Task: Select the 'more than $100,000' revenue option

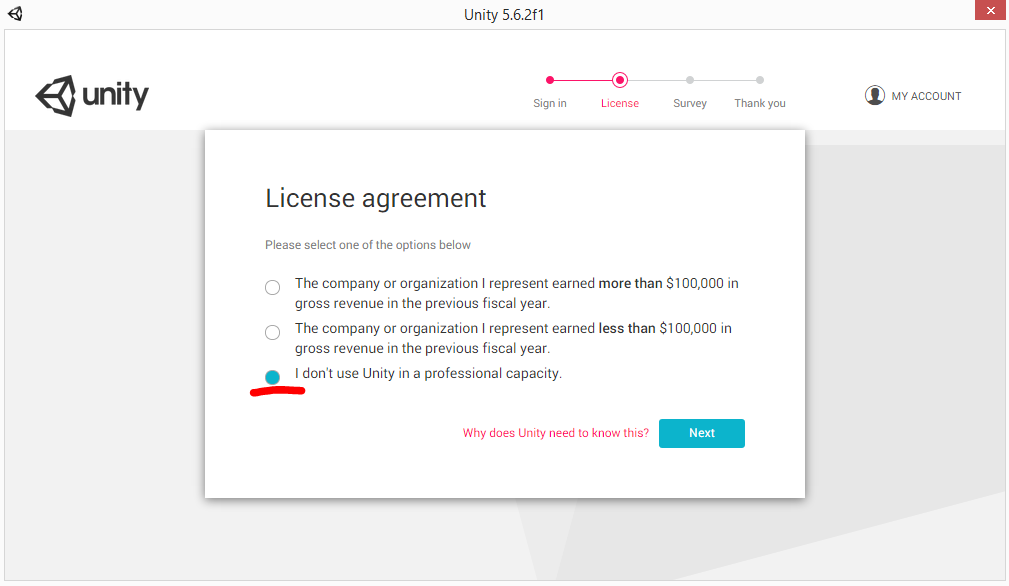Action: pos(272,288)
